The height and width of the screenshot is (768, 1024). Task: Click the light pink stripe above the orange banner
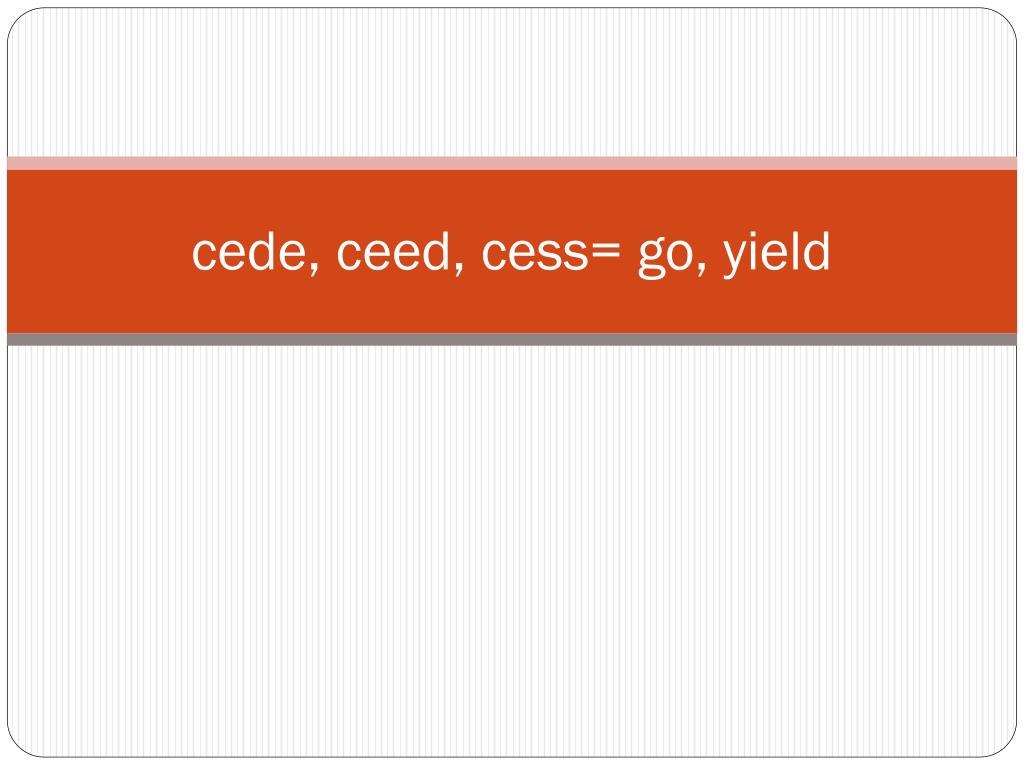[512, 163]
